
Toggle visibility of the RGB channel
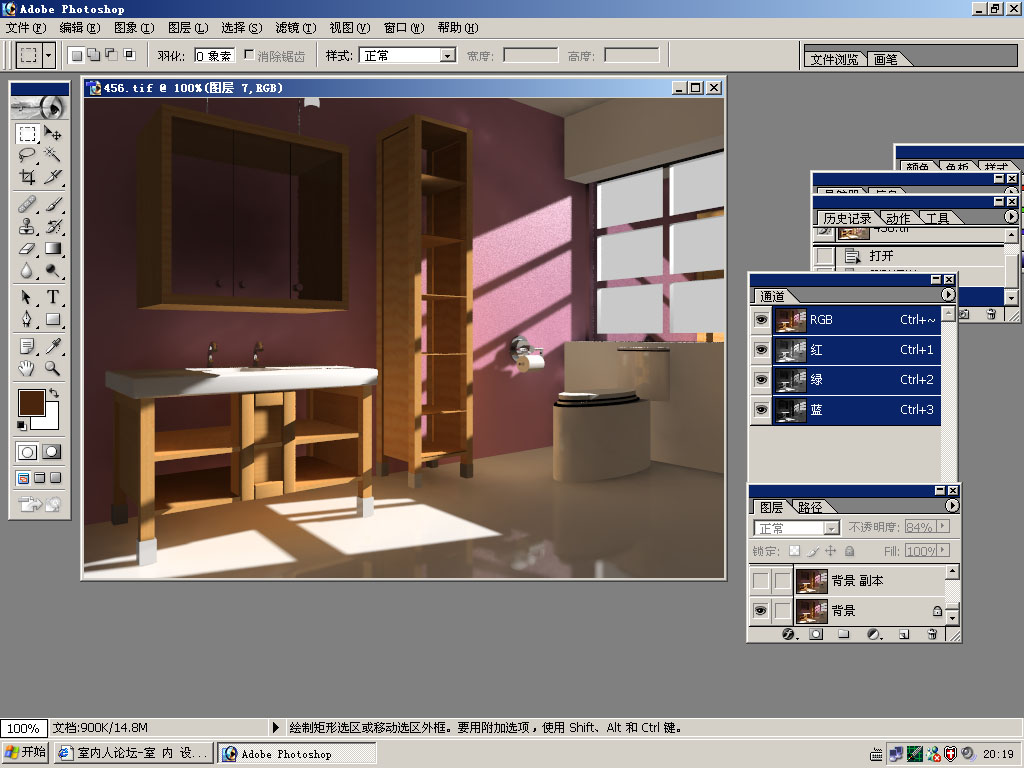[x=761, y=319]
